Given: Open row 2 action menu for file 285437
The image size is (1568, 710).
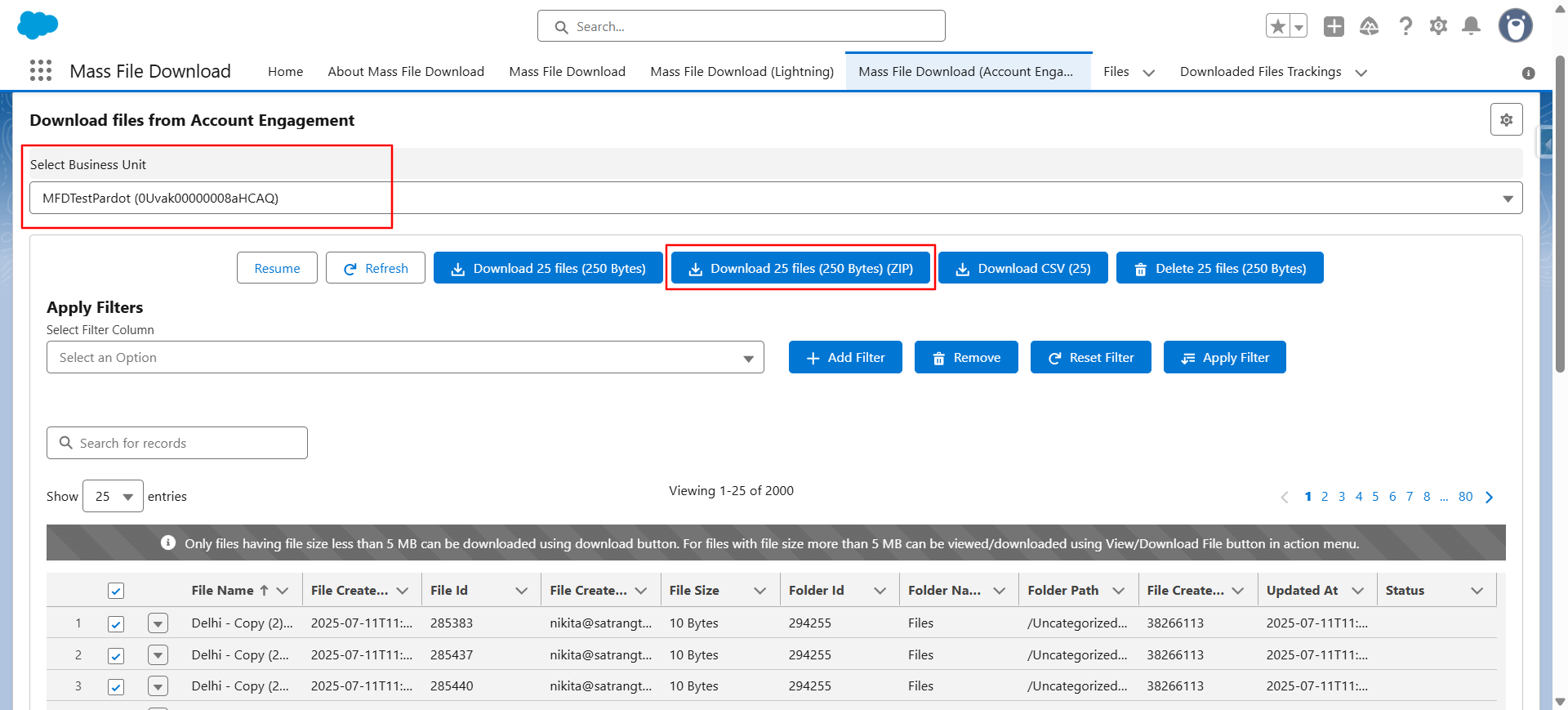Looking at the screenshot, I should pyautogui.click(x=158, y=655).
